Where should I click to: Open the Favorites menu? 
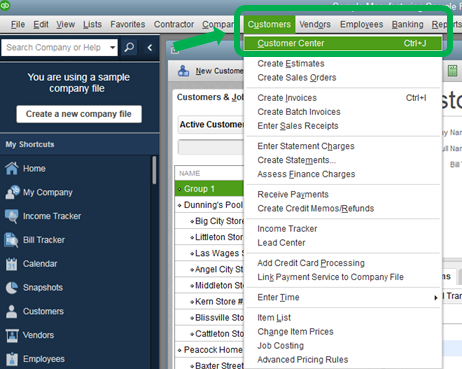pos(128,24)
